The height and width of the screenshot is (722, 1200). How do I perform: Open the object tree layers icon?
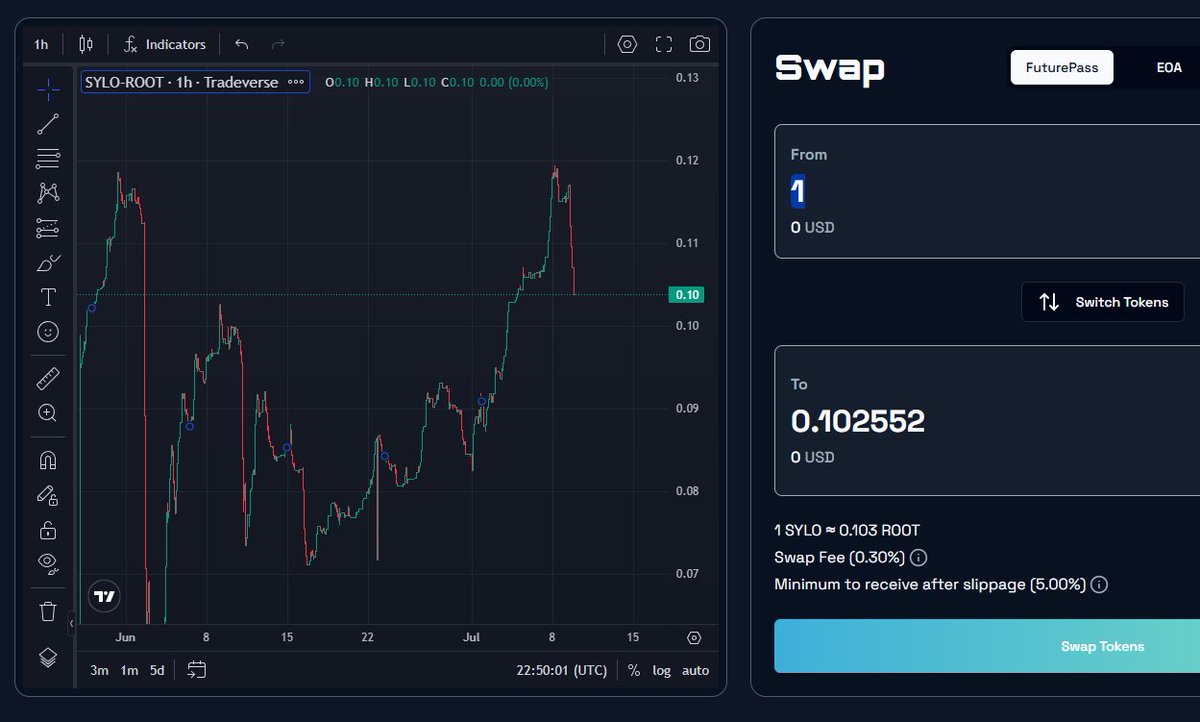pyautogui.click(x=47, y=657)
